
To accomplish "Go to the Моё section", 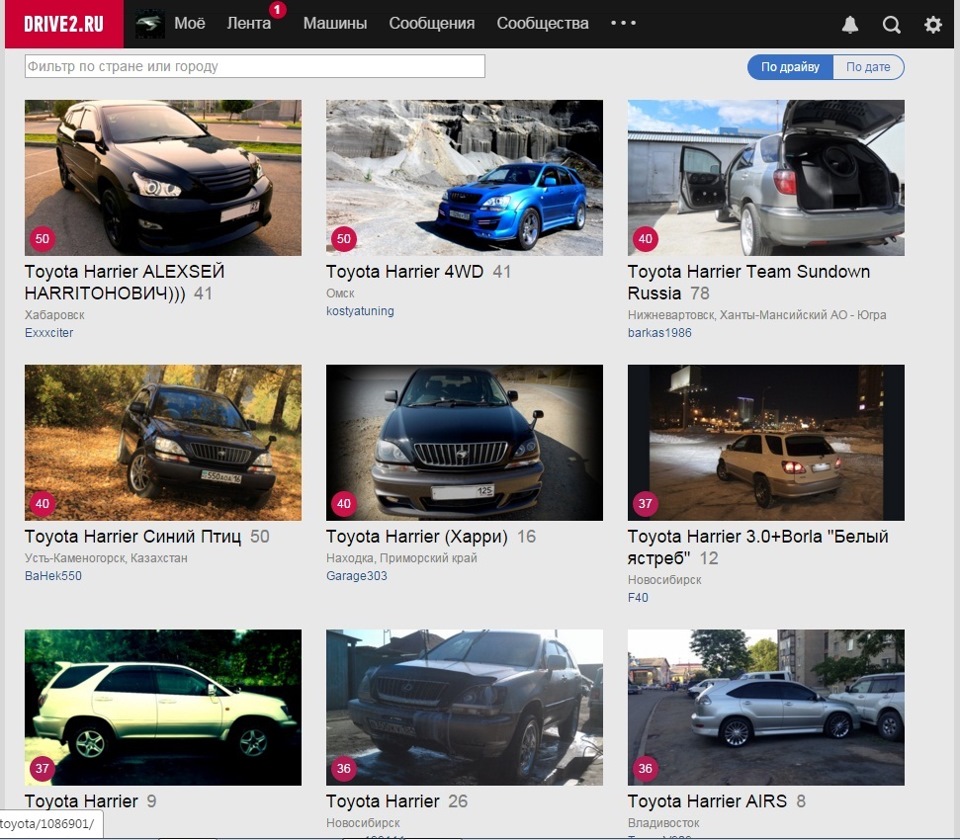I will click(x=190, y=23).
